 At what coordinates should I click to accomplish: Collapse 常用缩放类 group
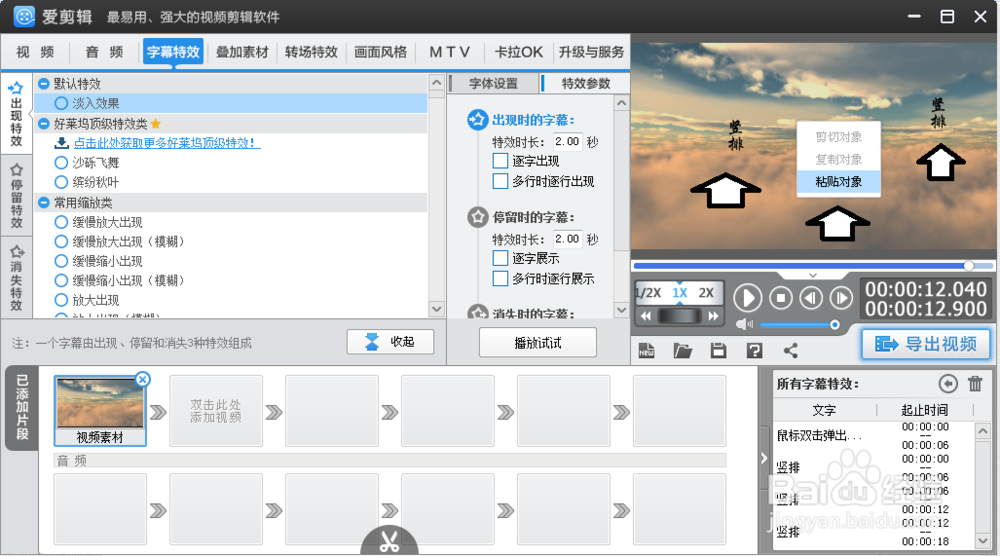pos(43,203)
